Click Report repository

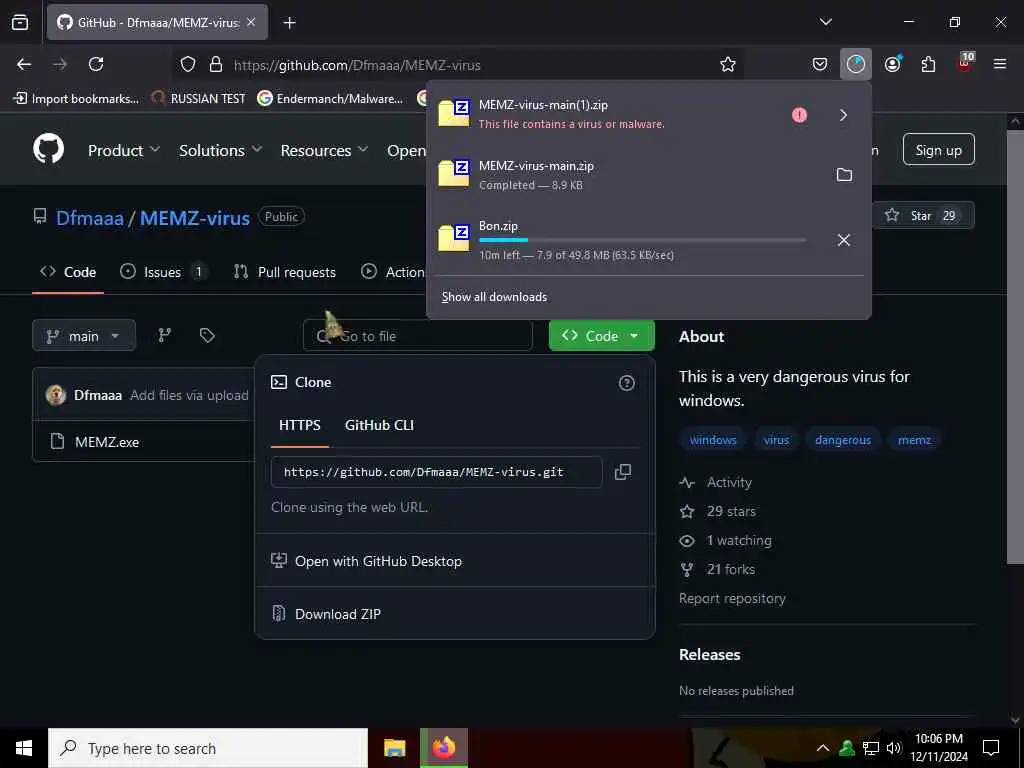(x=732, y=599)
